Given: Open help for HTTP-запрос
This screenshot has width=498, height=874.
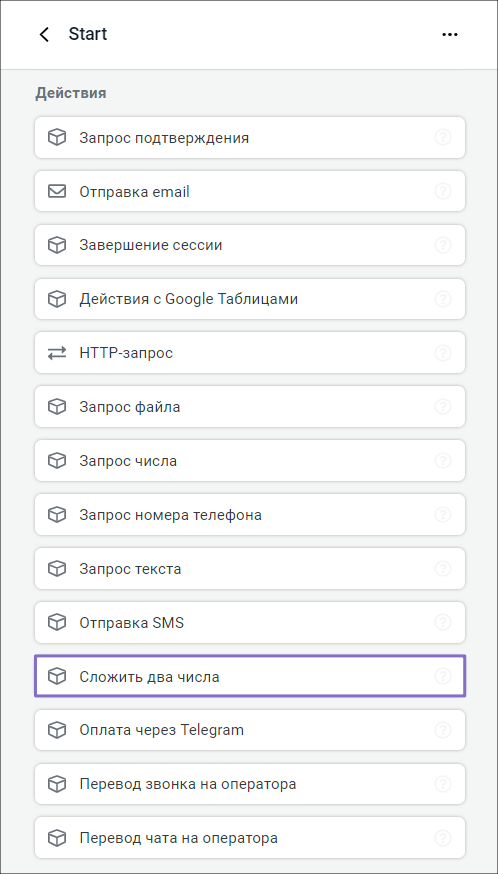Looking at the screenshot, I should click(x=443, y=353).
